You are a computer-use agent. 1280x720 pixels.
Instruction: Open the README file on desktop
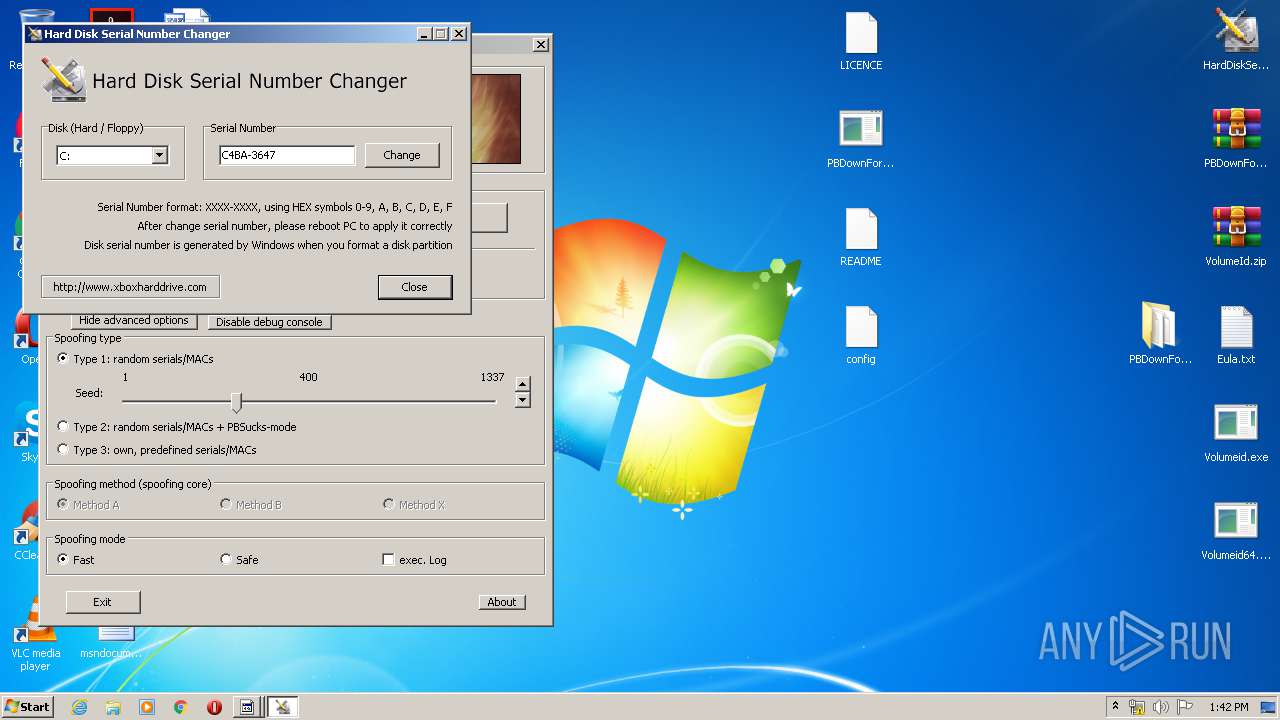pos(861,237)
